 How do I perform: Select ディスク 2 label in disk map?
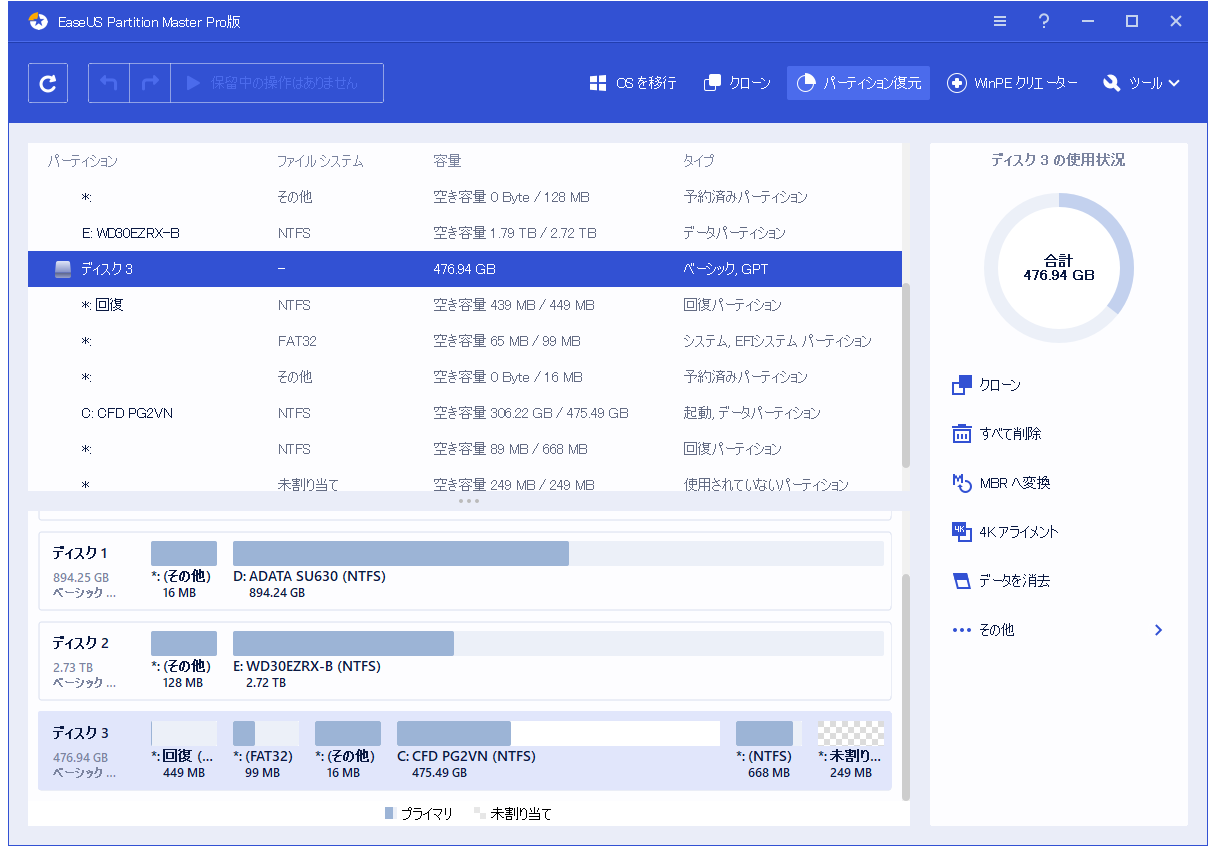coord(80,643)
